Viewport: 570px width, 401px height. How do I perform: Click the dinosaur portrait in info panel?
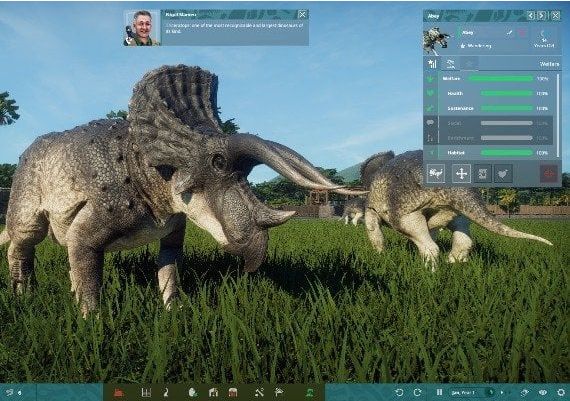[436, 40]
